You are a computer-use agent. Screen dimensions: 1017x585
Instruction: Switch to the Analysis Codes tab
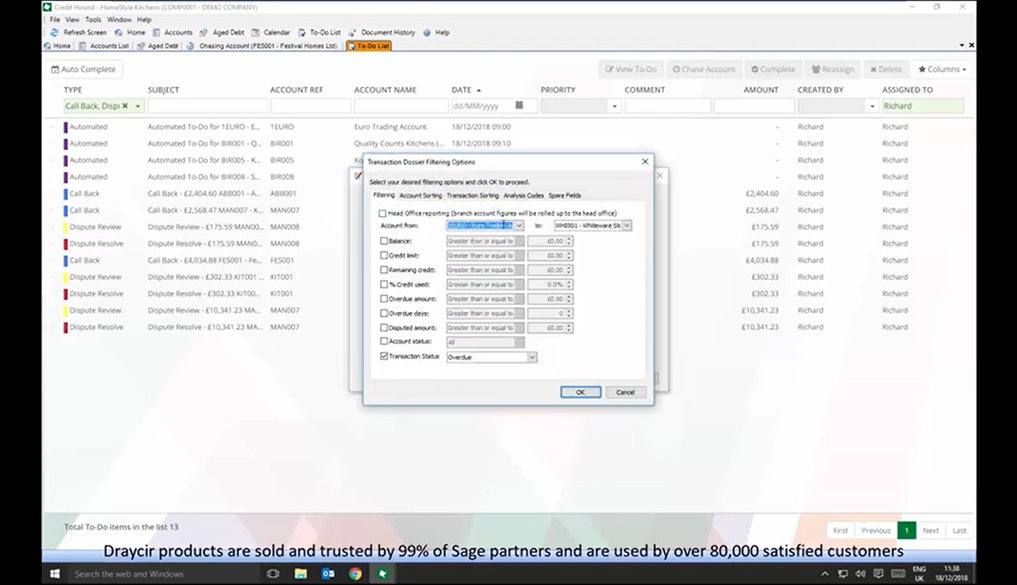(523, 195)
